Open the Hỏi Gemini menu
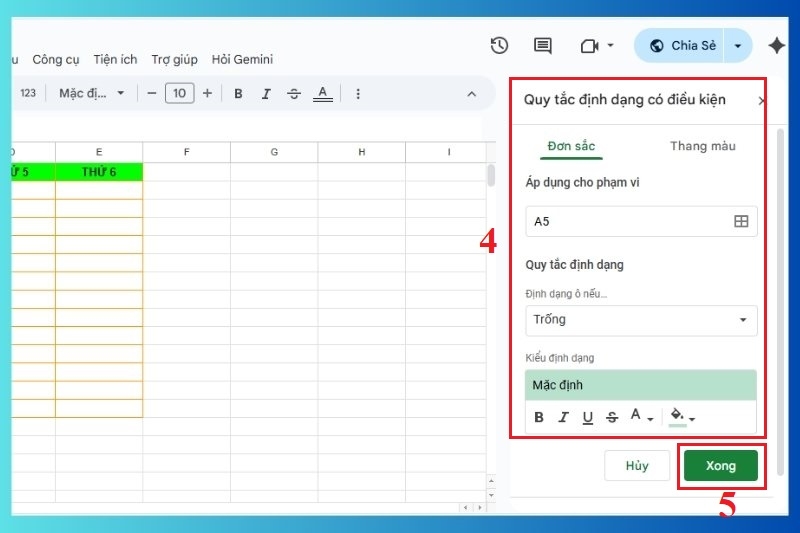 click(242, 60)
